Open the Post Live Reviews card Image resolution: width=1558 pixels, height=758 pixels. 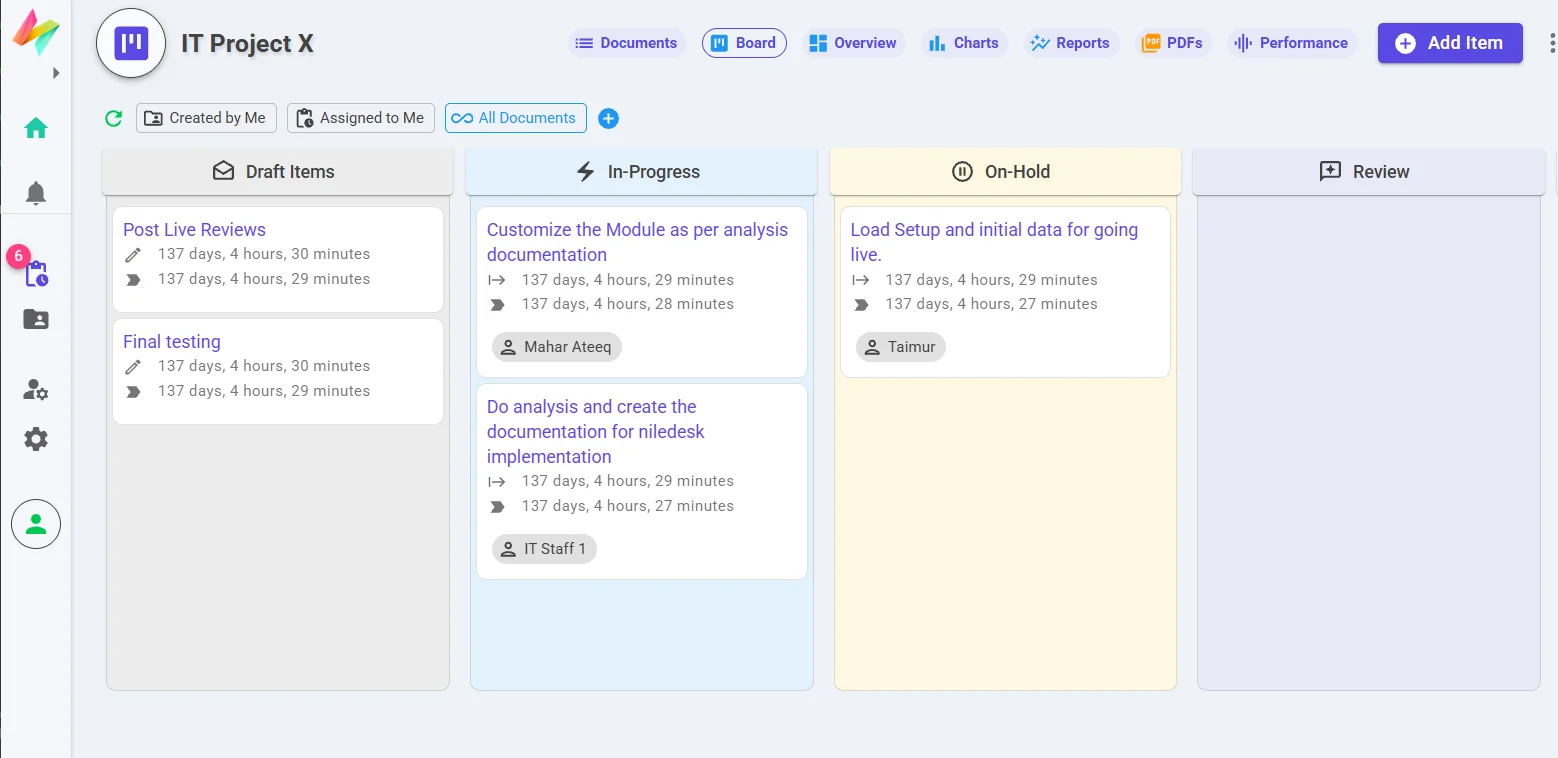278,259
